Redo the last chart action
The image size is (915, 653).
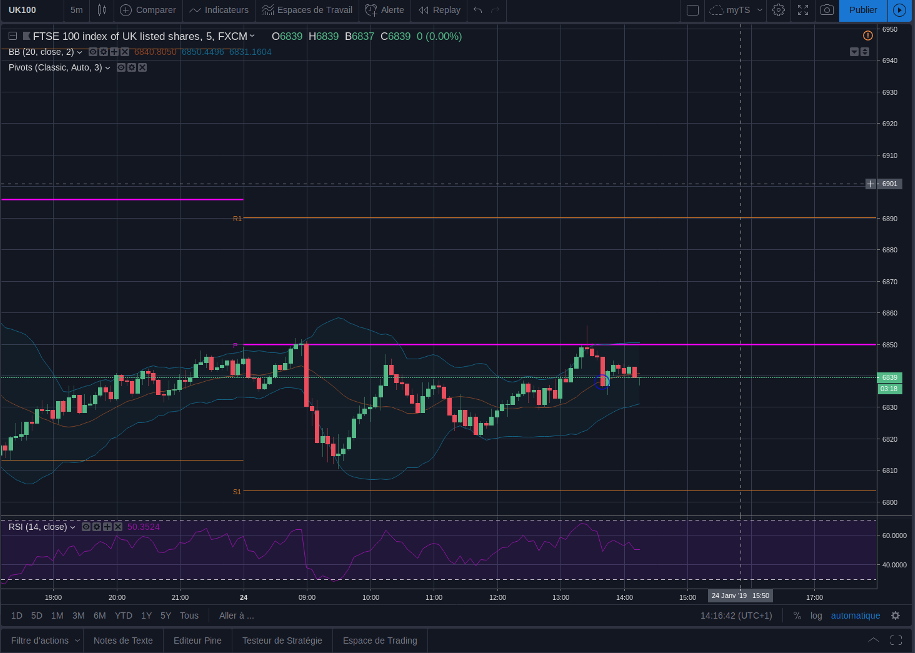coord(495,10)
